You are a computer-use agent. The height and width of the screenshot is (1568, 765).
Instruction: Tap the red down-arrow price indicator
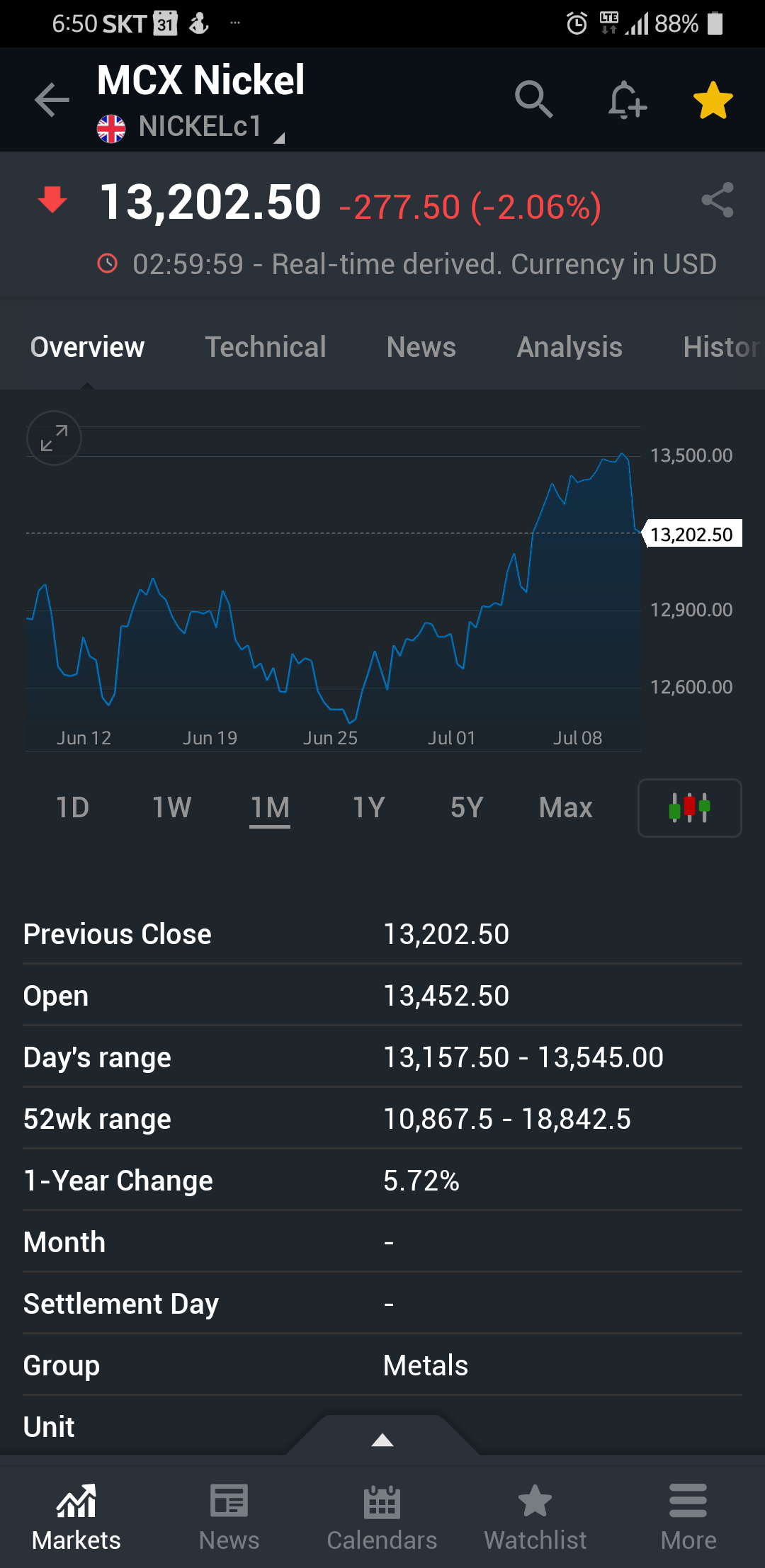click(x=52, y=200)
